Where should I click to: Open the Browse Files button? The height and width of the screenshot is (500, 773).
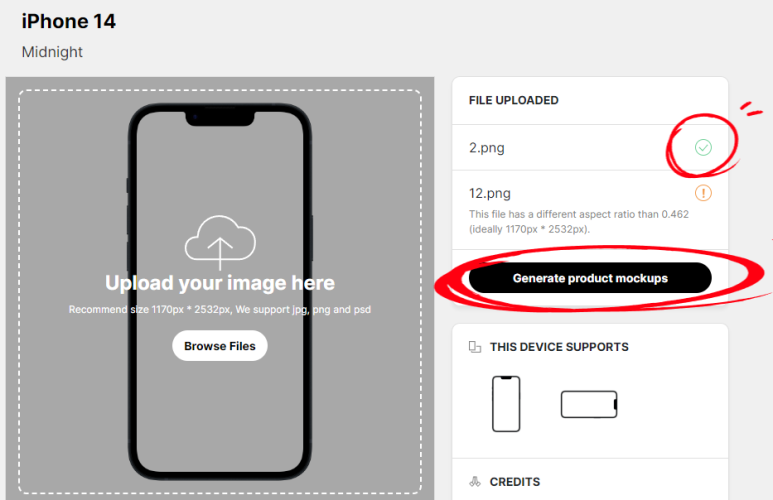[x=220, y=346]
